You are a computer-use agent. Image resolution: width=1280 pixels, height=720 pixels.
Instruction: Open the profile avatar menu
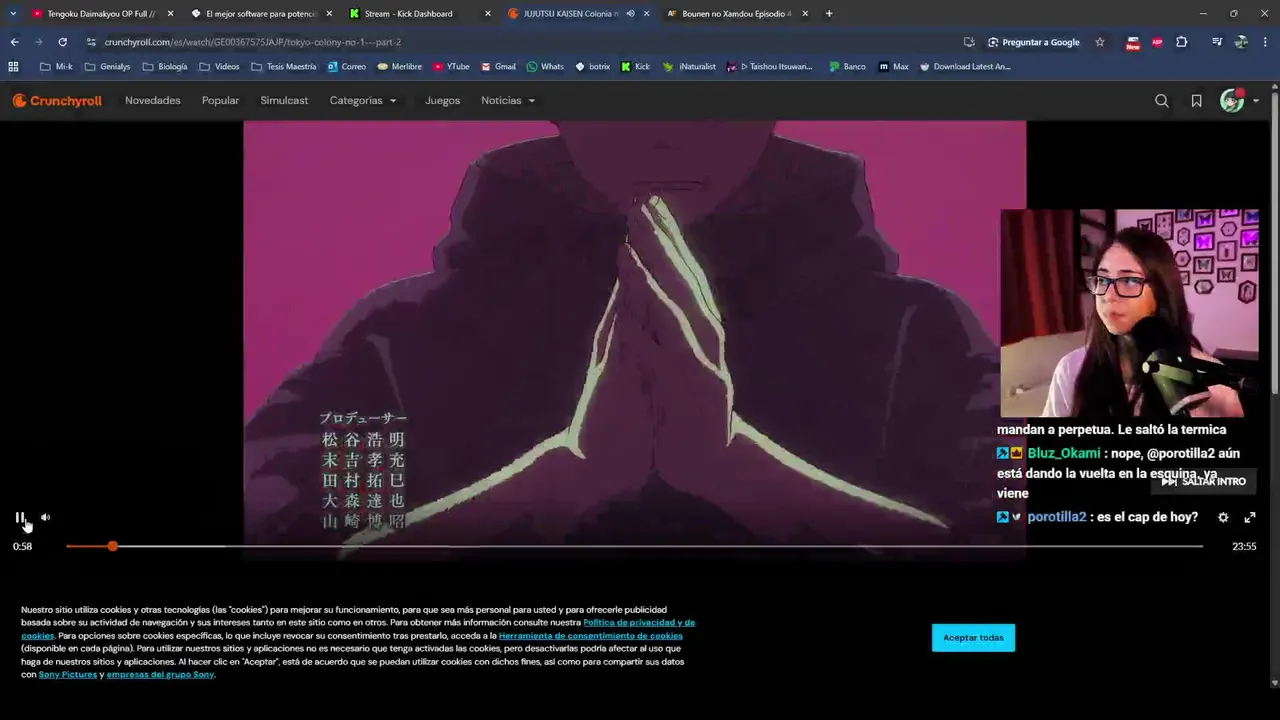[1239, 100]
